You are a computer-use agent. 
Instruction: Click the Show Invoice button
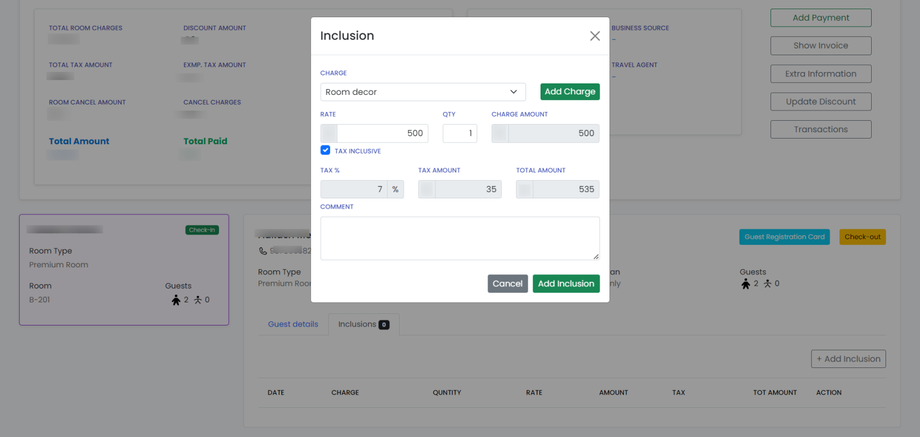(x=820, y=46)
